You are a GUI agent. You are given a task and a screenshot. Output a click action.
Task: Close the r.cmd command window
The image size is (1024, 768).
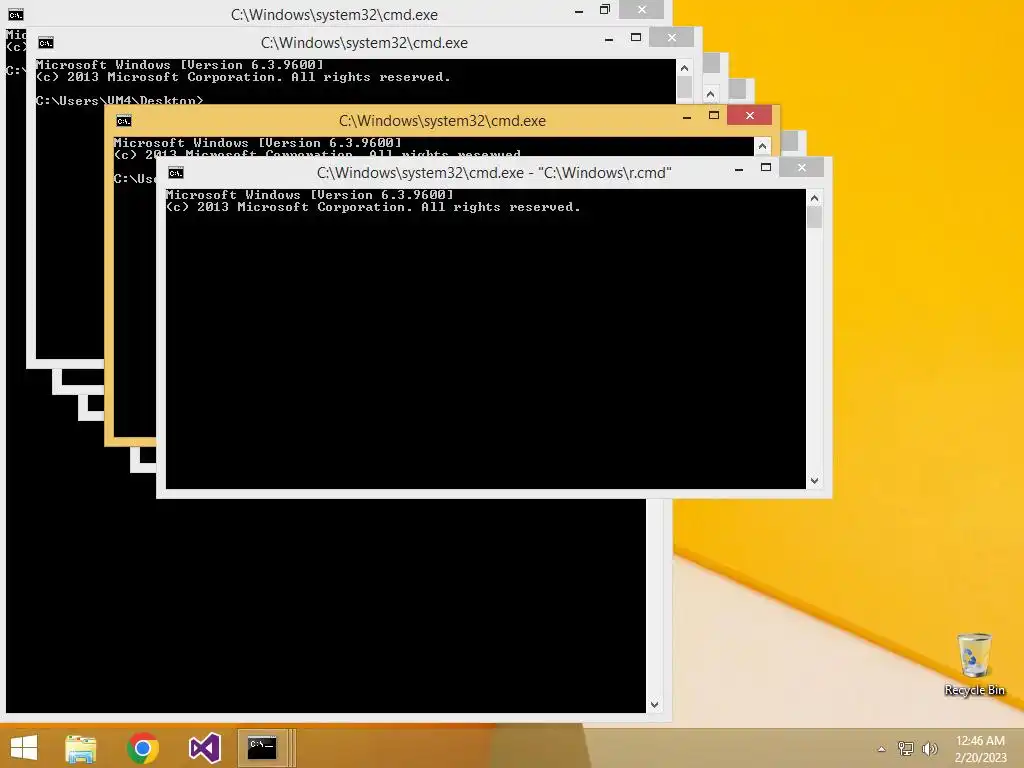pos(802,168)
